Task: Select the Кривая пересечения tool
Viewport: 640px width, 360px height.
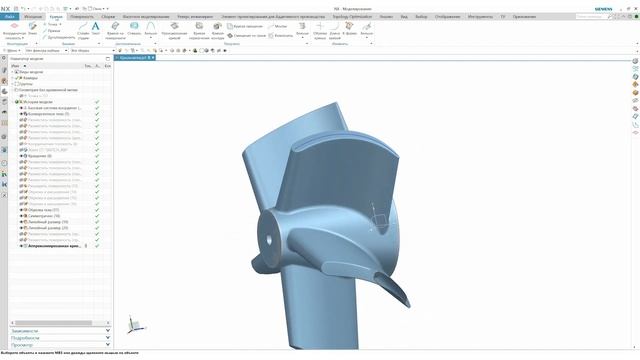Action: (x=199, y=31)
